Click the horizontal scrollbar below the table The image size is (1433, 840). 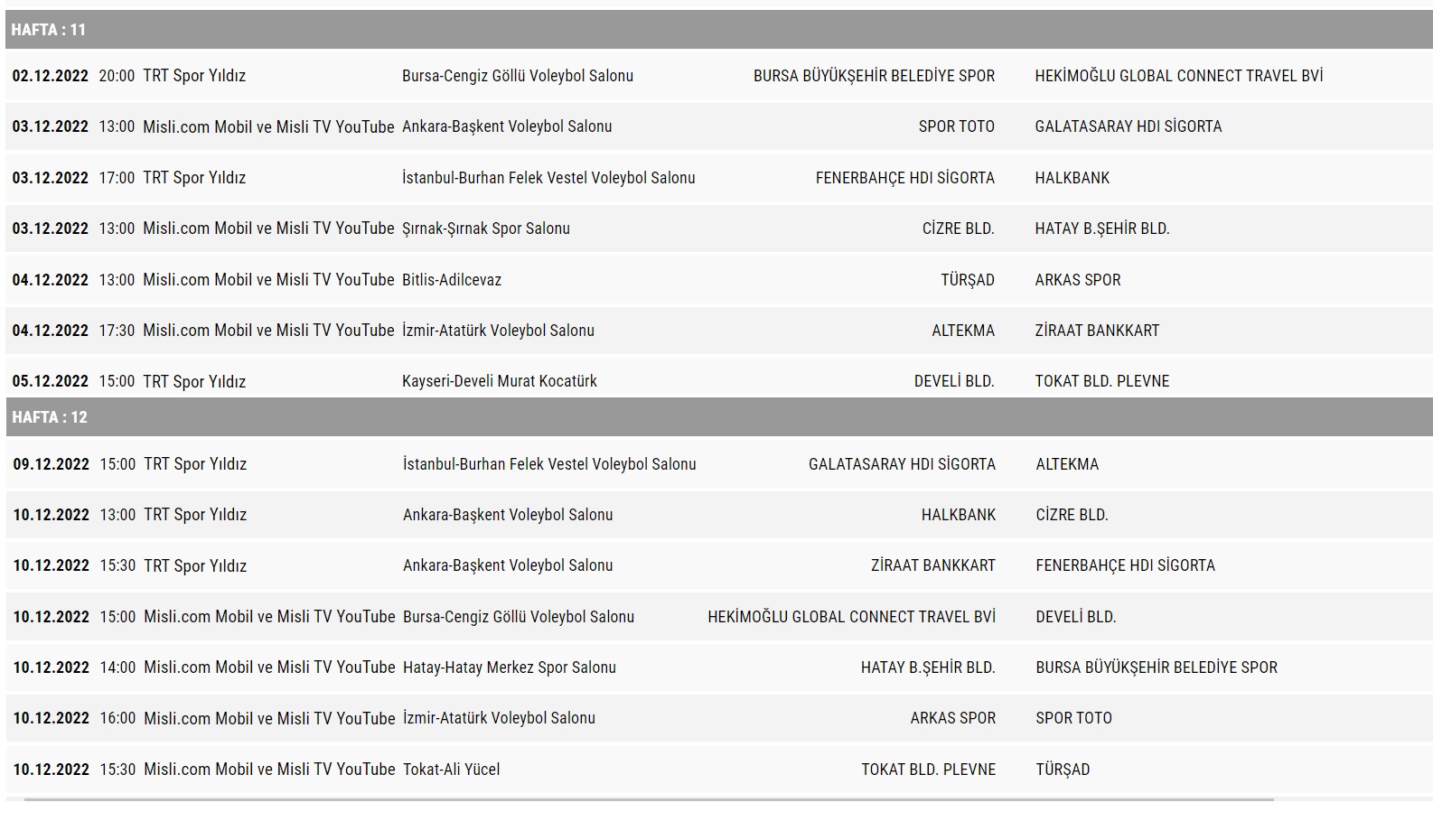point(648,800)
